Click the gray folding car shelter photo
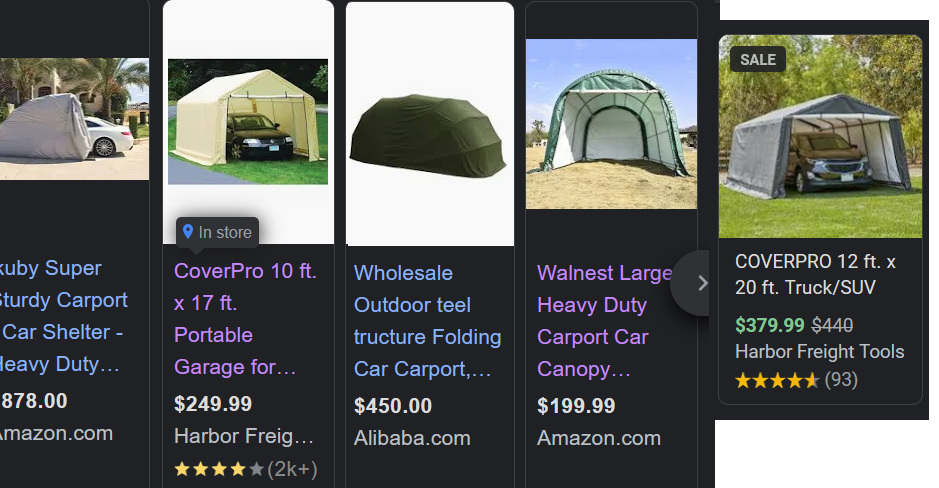This screenshot has height=488, width=939. (74, 119)
